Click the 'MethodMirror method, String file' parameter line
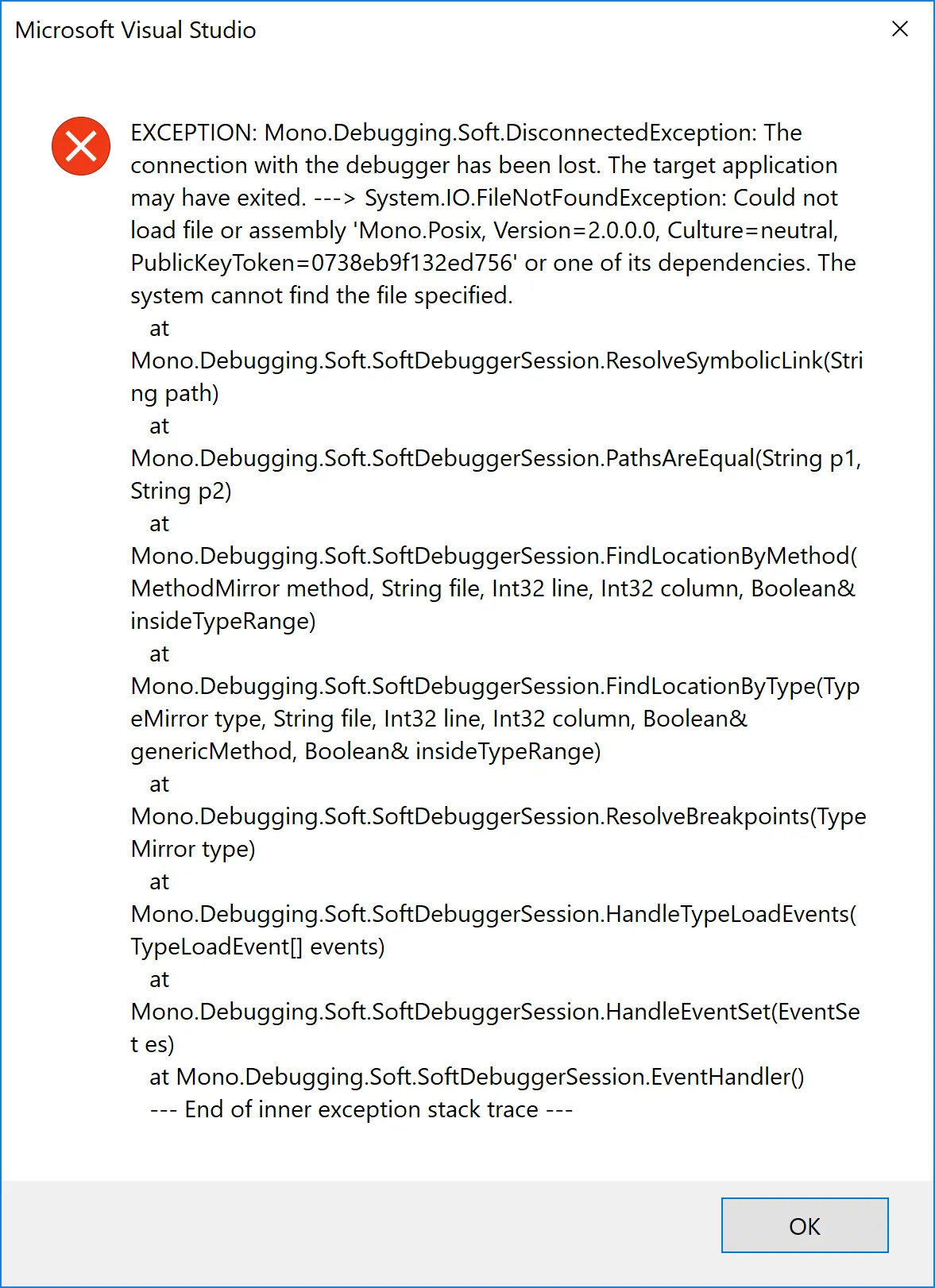The width and height of the screenshot is (935, 1288). pos(493,588)
